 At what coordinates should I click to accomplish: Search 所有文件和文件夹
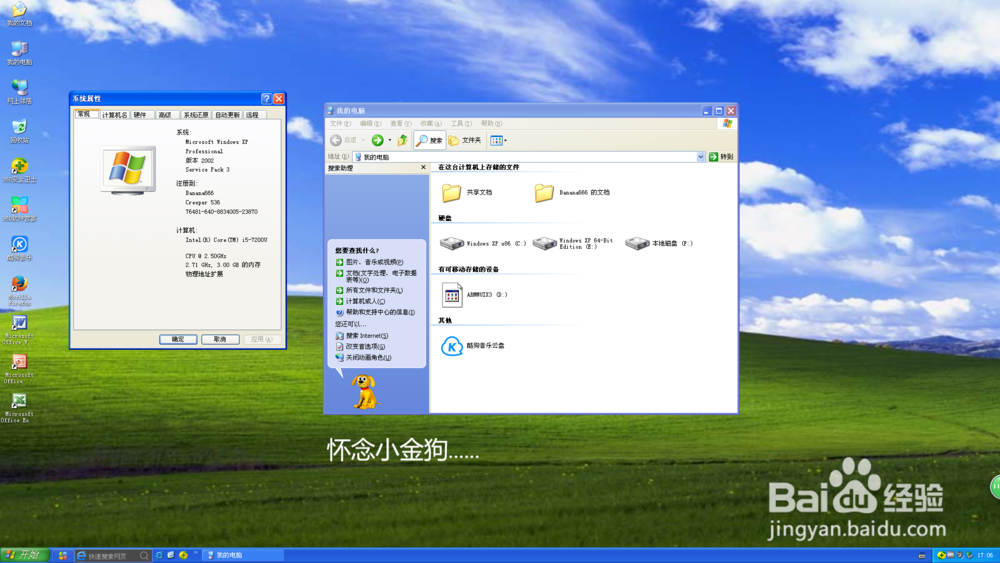coord(369,290)
